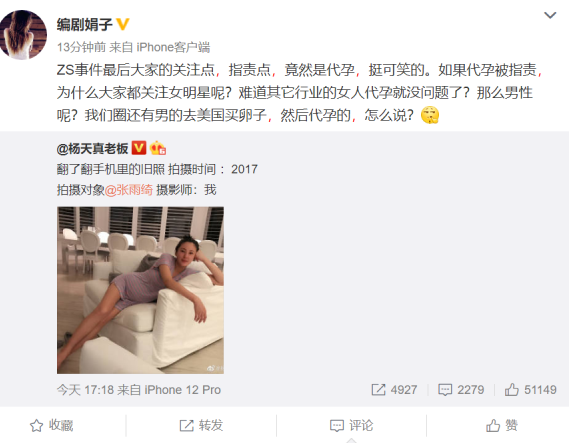Click the crown membership icon
The width and height of the screenshot is (569, 443).
click(x=158, y=148)
